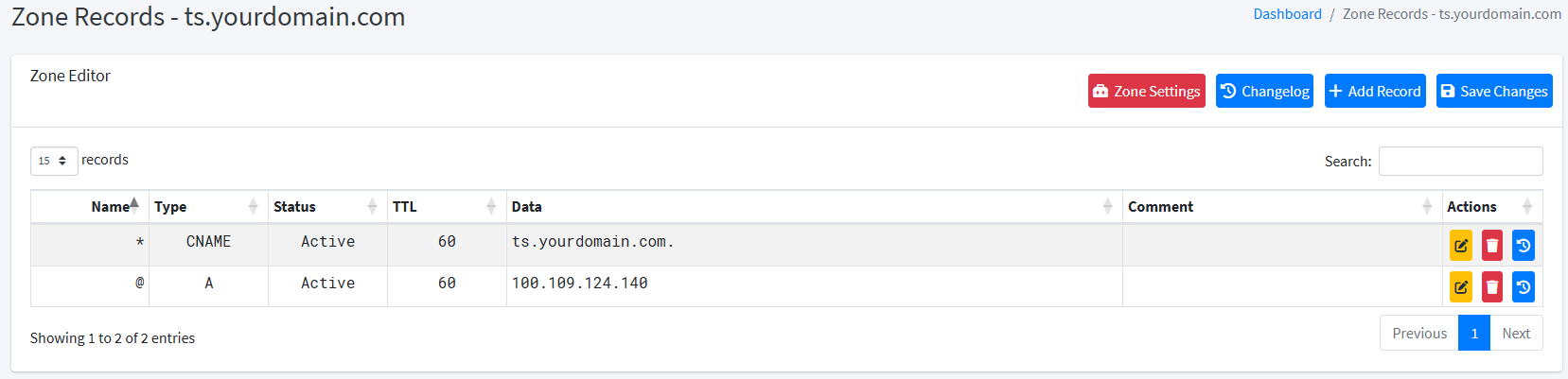Save Changes to the zone
Screen dimensions: 1568x379
[x=1494, y=91]
